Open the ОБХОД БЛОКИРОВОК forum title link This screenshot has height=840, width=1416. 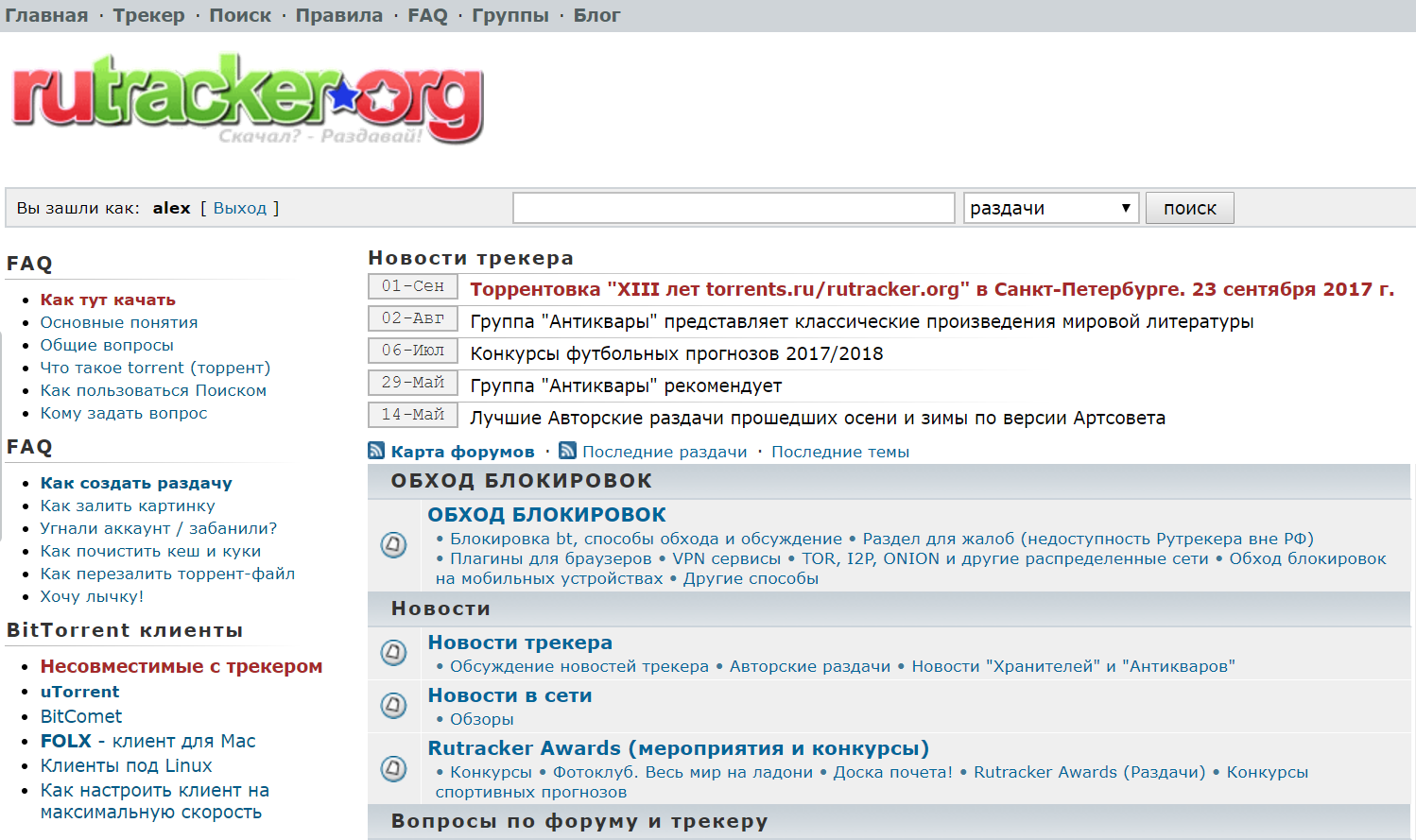tap(547, 515)
